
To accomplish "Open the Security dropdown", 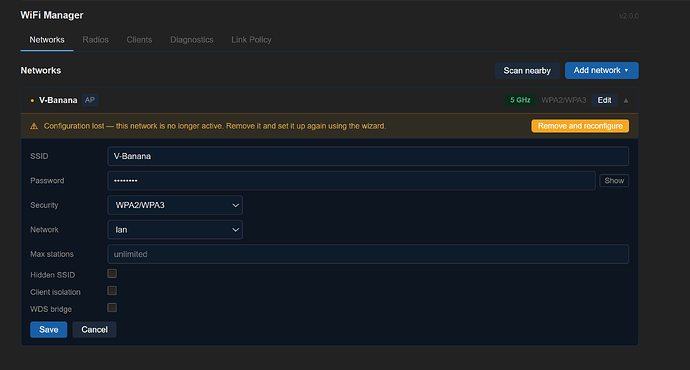I will tap(175, 205).
